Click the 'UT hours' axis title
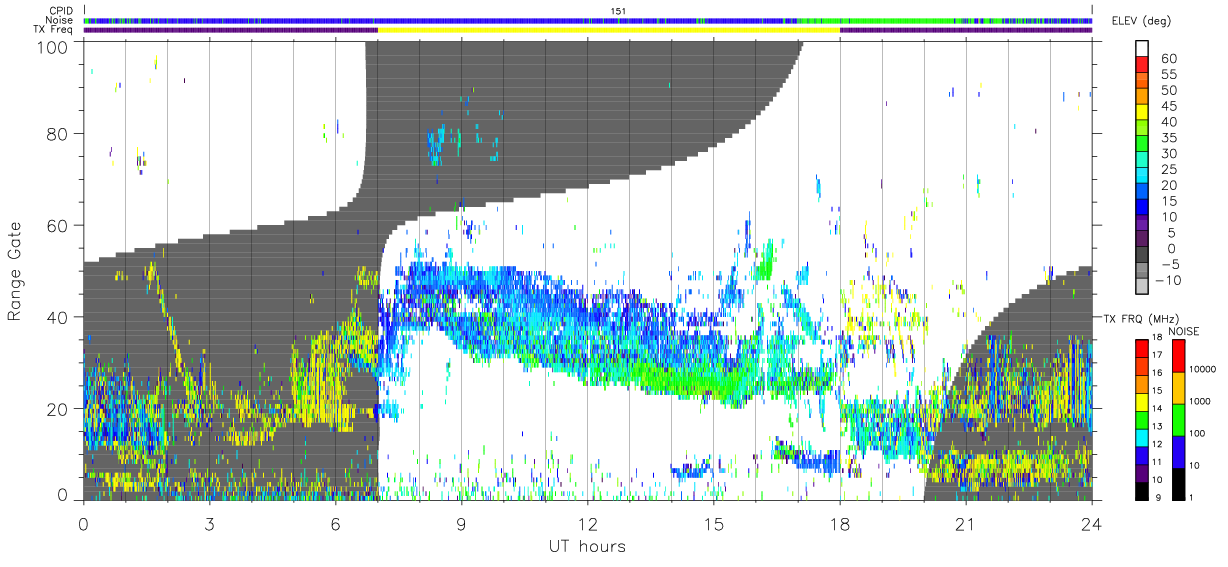 click(x=587, y=546)
